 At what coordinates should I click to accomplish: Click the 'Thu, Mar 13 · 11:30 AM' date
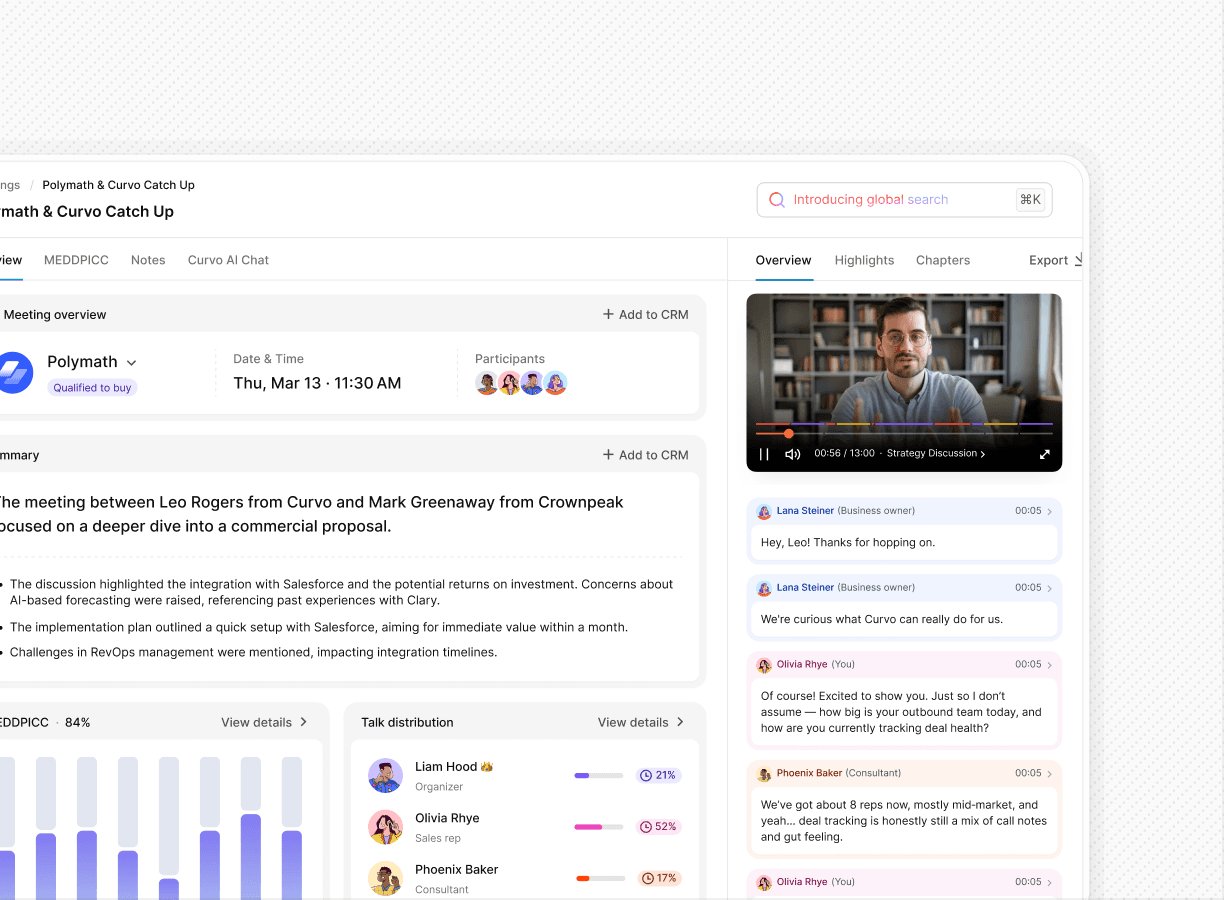coord(317,383)
